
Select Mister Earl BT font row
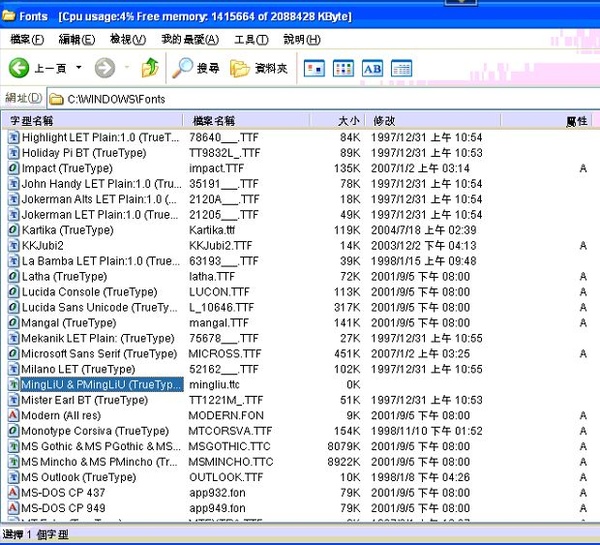tap(298, 400)
